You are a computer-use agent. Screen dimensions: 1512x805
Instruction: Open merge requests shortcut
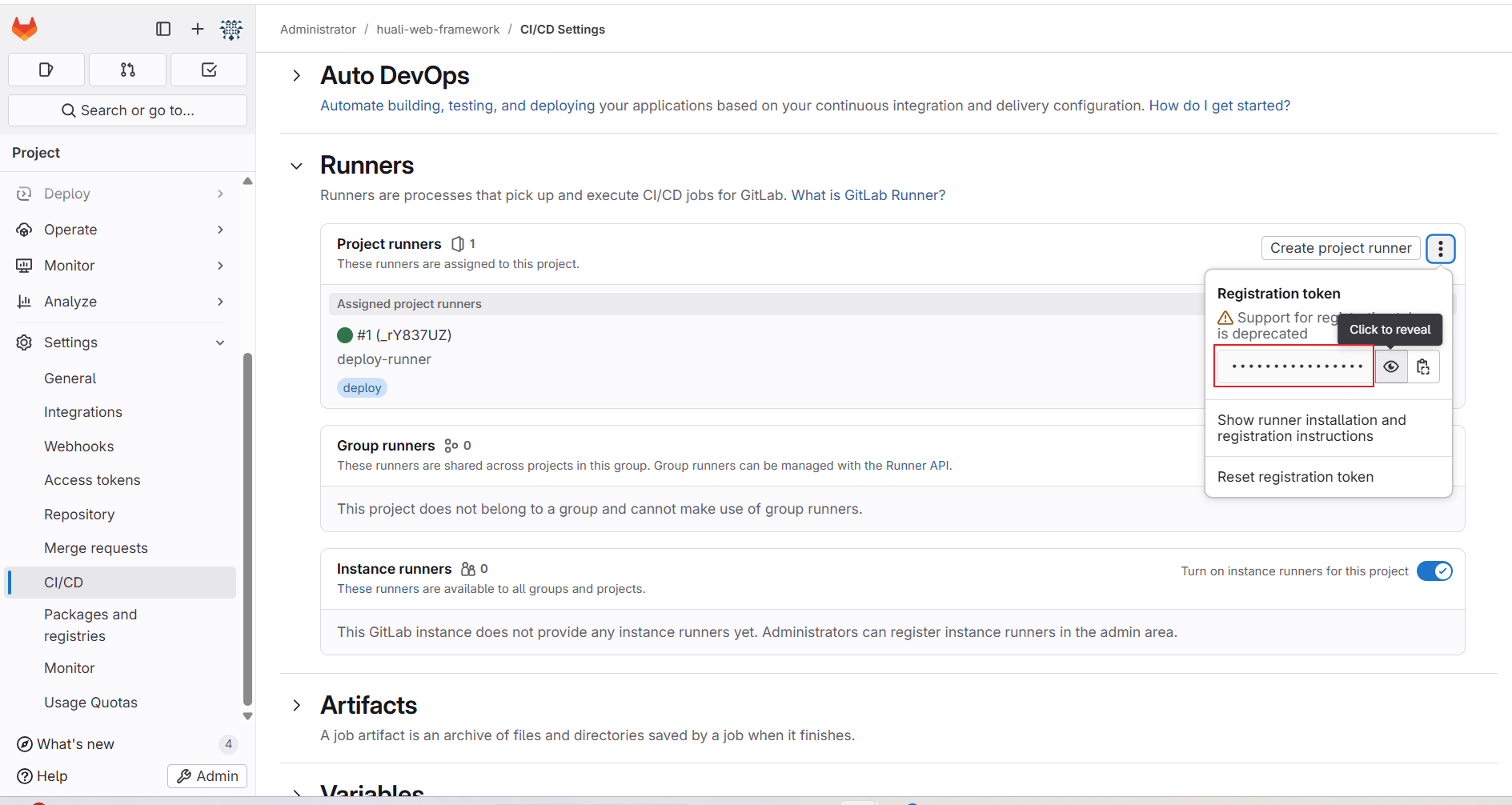(x=128, y=70)
